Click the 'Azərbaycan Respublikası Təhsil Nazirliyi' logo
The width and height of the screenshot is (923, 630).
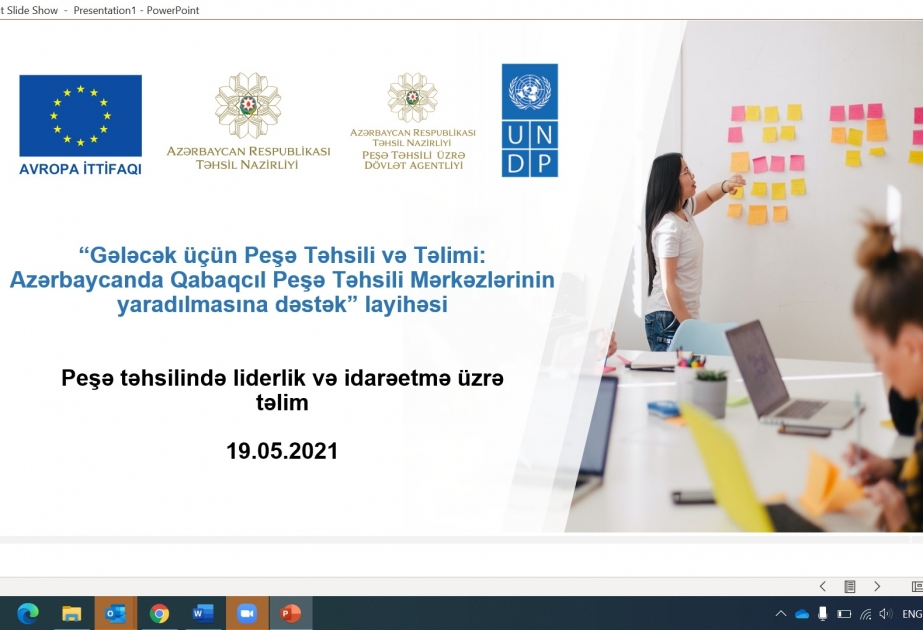[x=248, y=121]
